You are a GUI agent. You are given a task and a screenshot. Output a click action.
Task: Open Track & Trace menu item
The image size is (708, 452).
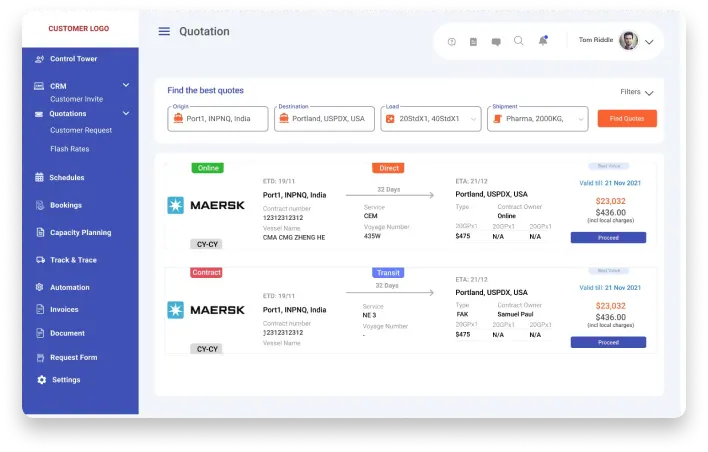tap(73, 260)
